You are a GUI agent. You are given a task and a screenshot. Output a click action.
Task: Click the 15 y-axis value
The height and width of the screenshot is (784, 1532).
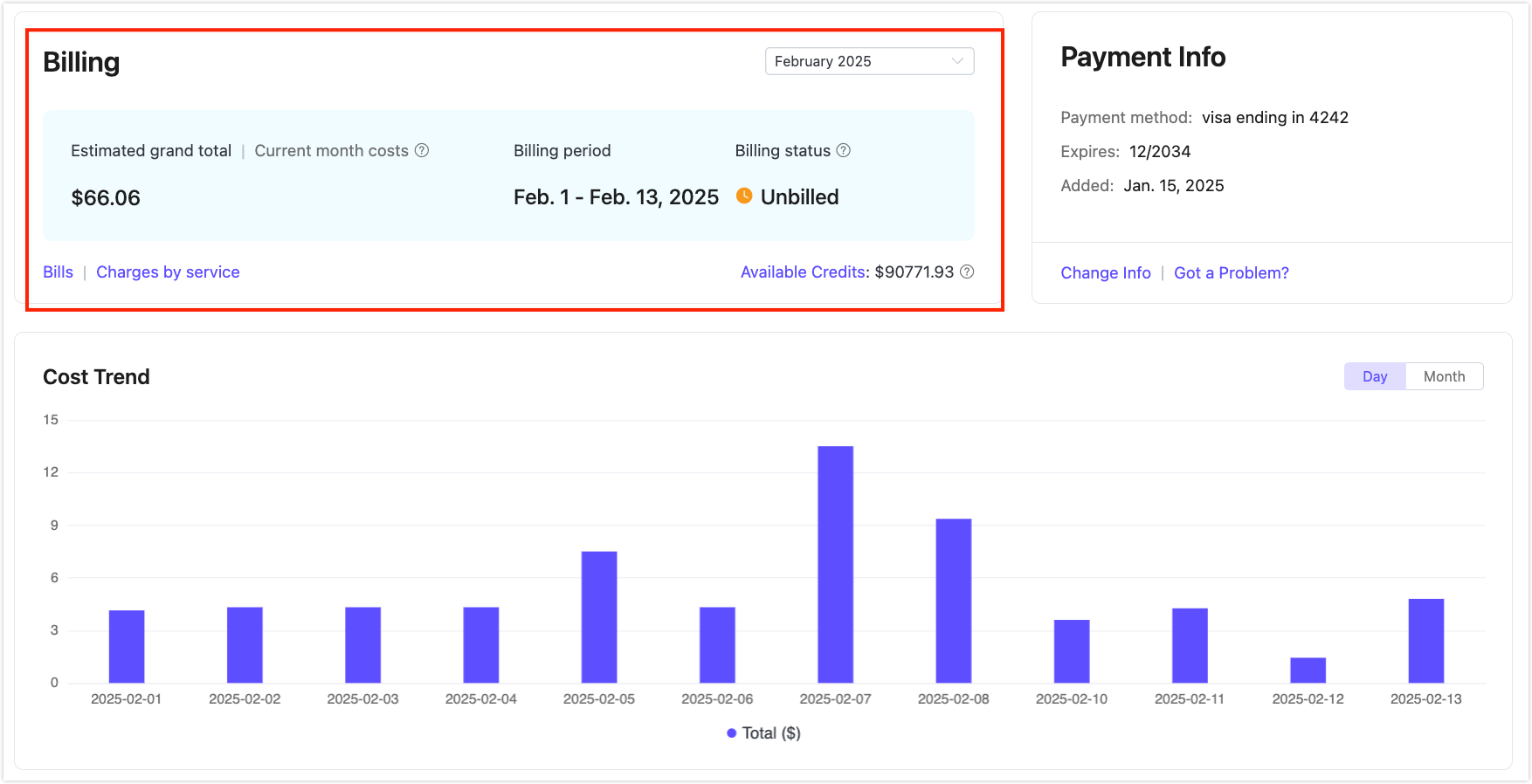[x=51, y=420]
